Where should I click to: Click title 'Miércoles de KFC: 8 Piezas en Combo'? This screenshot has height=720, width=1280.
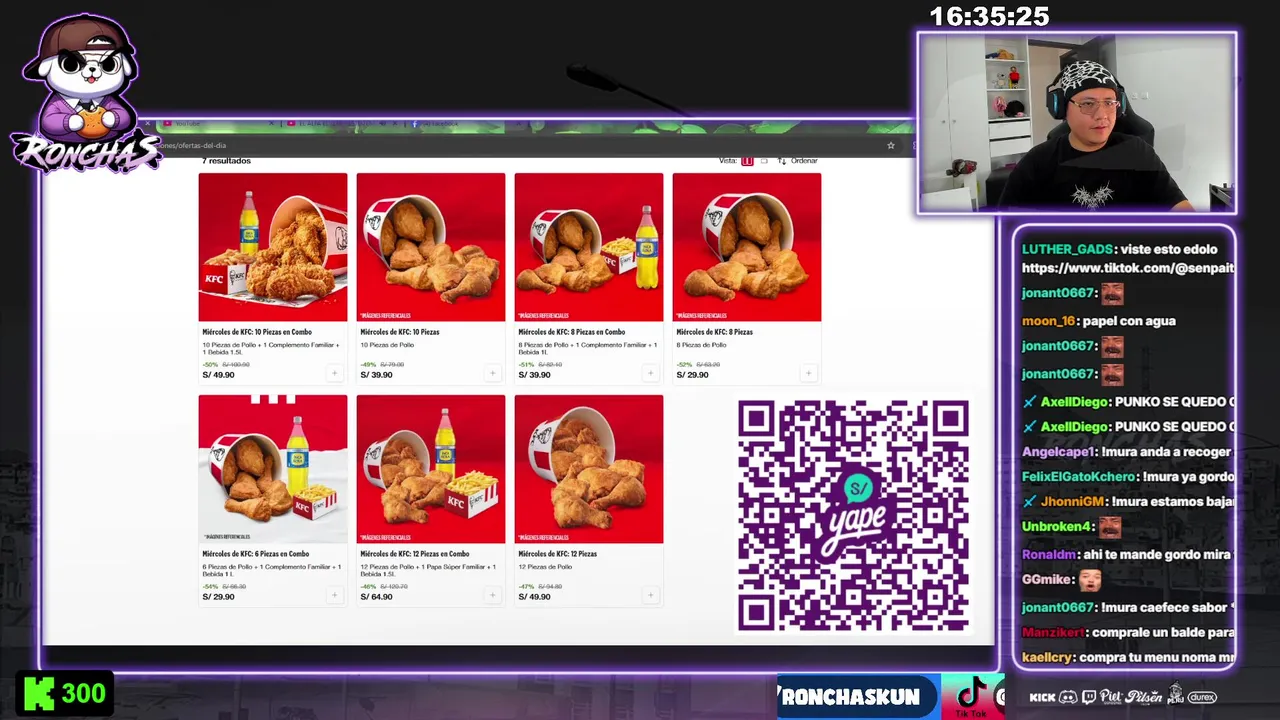point(572,332)
